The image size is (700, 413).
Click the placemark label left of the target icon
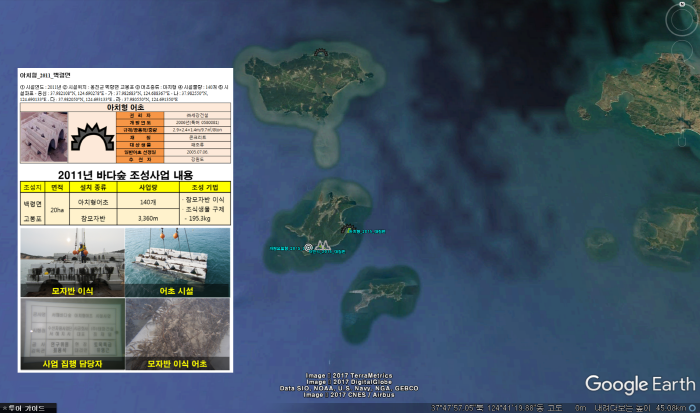[x=285, y=248]
